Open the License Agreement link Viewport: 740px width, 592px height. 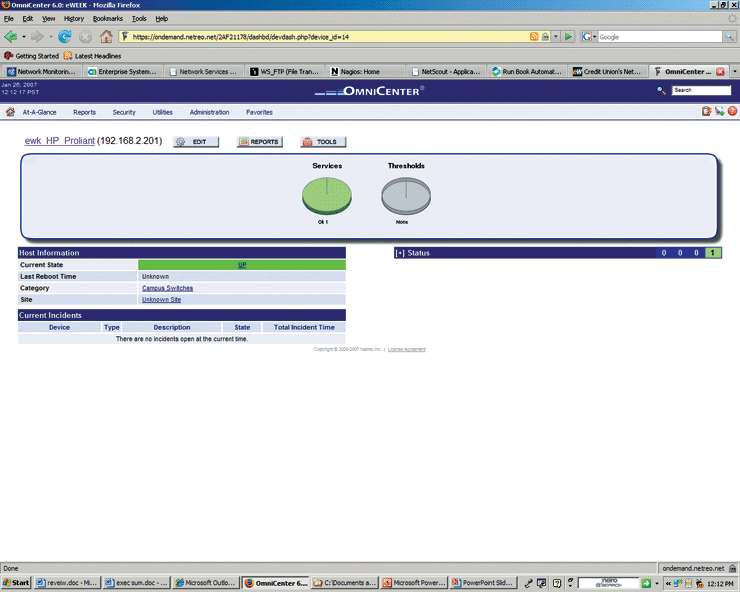[x=406, y=349]
